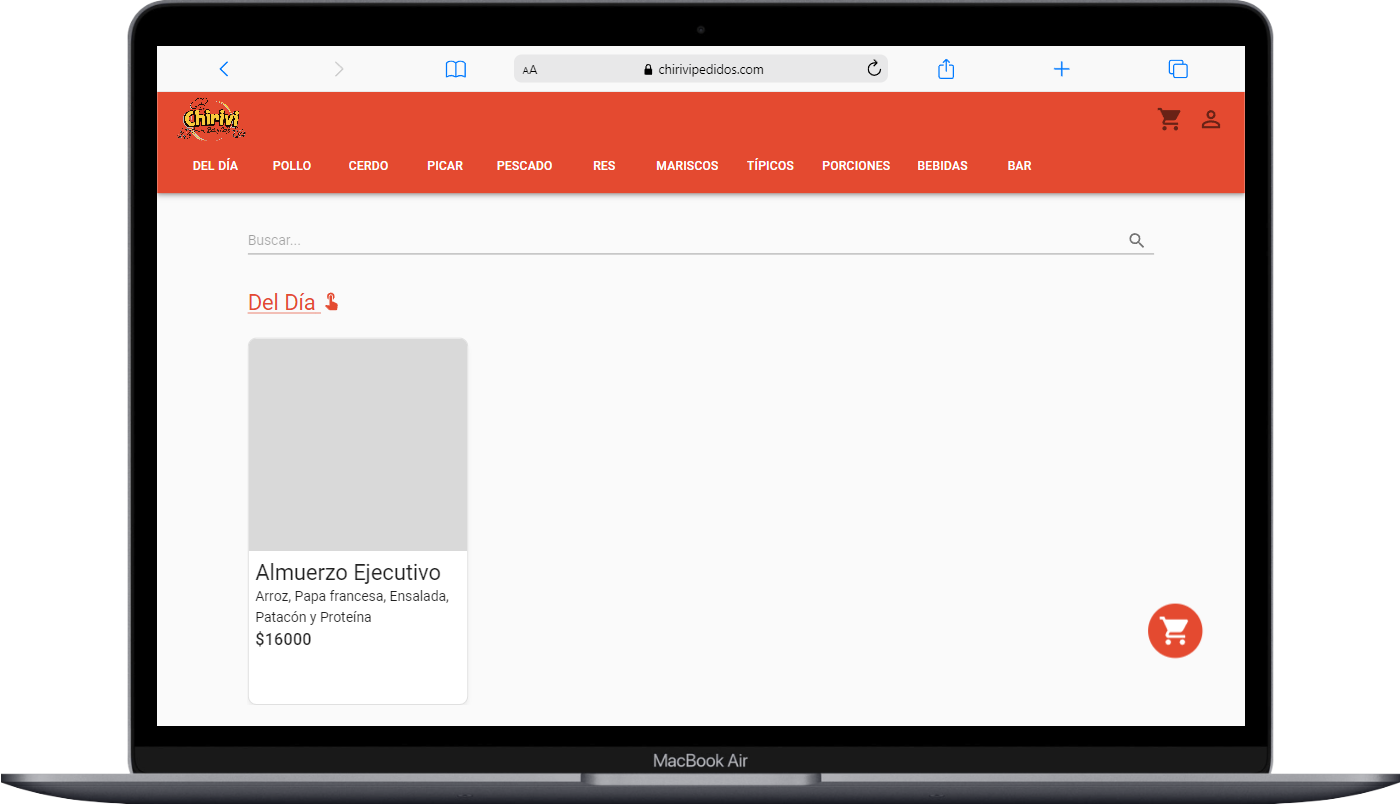Switch to the MARISCOS category
The height and width of the screenshot is (804, 1400).
[x=687, y=166]
